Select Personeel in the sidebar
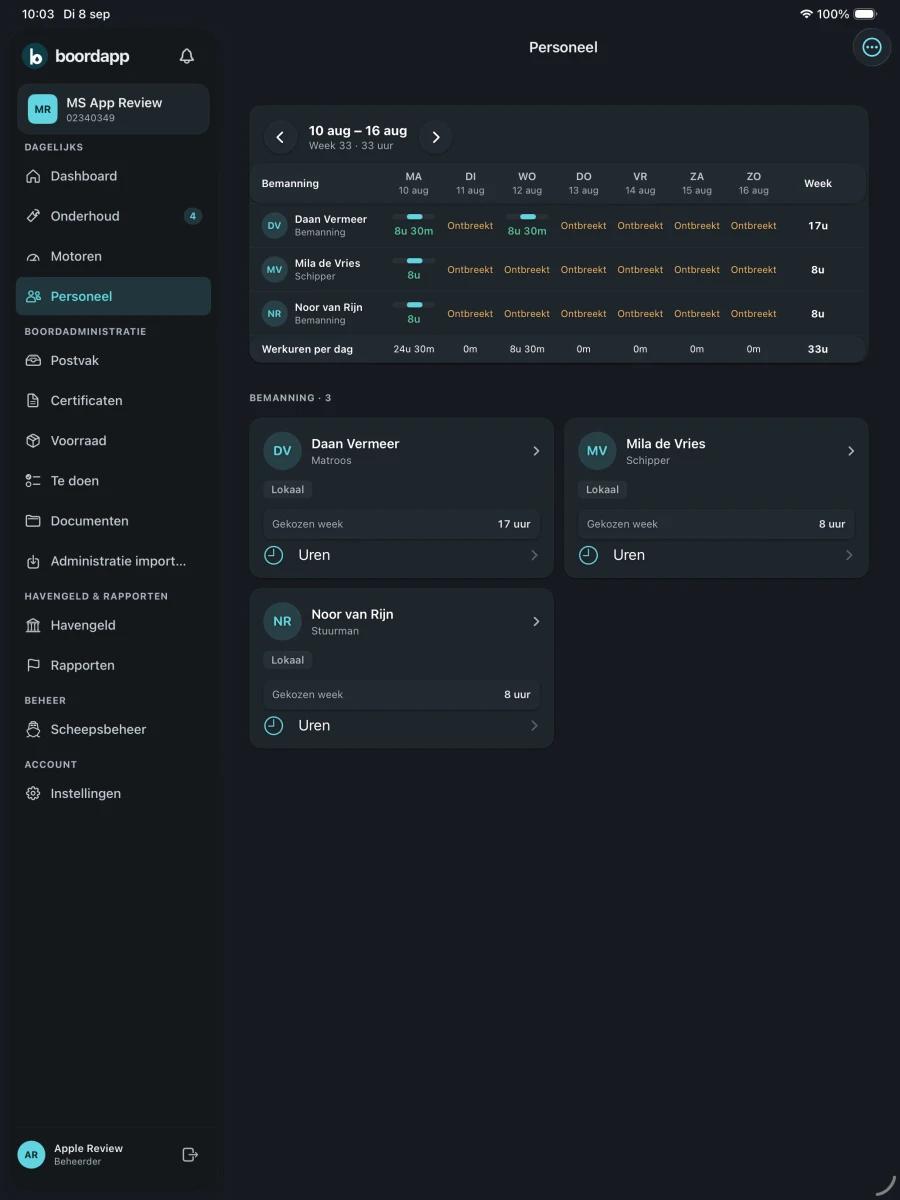 tap(113, 297)
